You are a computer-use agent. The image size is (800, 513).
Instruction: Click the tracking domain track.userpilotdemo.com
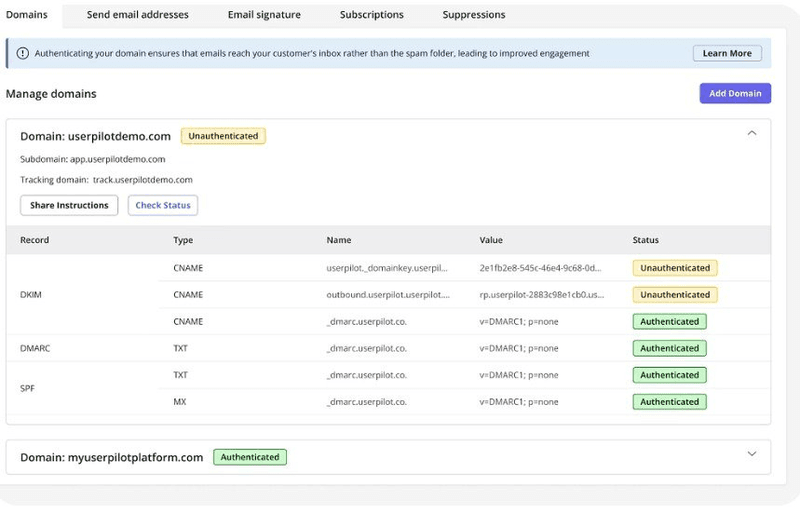143,180
